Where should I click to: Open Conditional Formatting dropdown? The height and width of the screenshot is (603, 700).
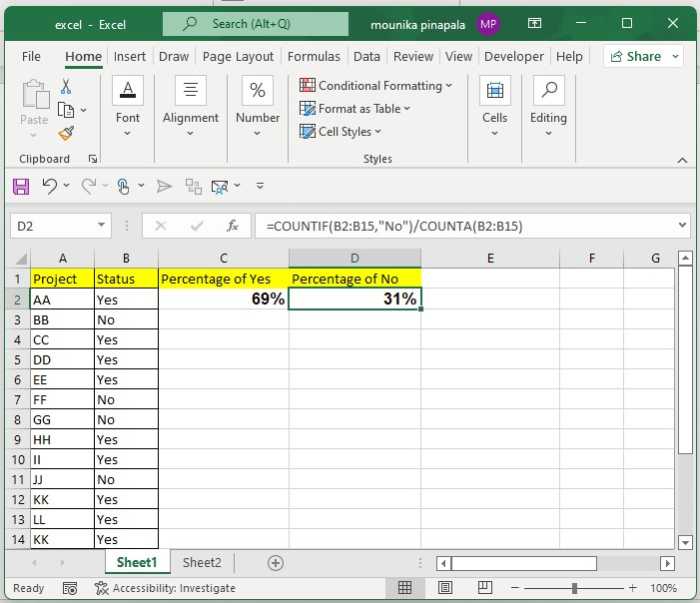pyautogui.click(x=375, y=85)
